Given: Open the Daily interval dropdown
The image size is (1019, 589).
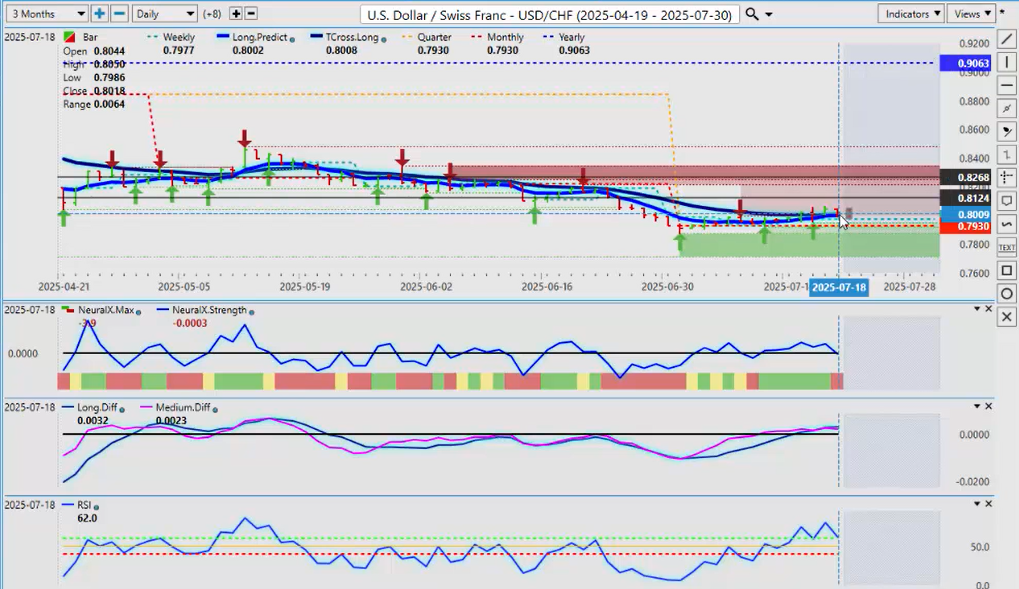Looking at the screenshot, I should [x=164, y=14].
